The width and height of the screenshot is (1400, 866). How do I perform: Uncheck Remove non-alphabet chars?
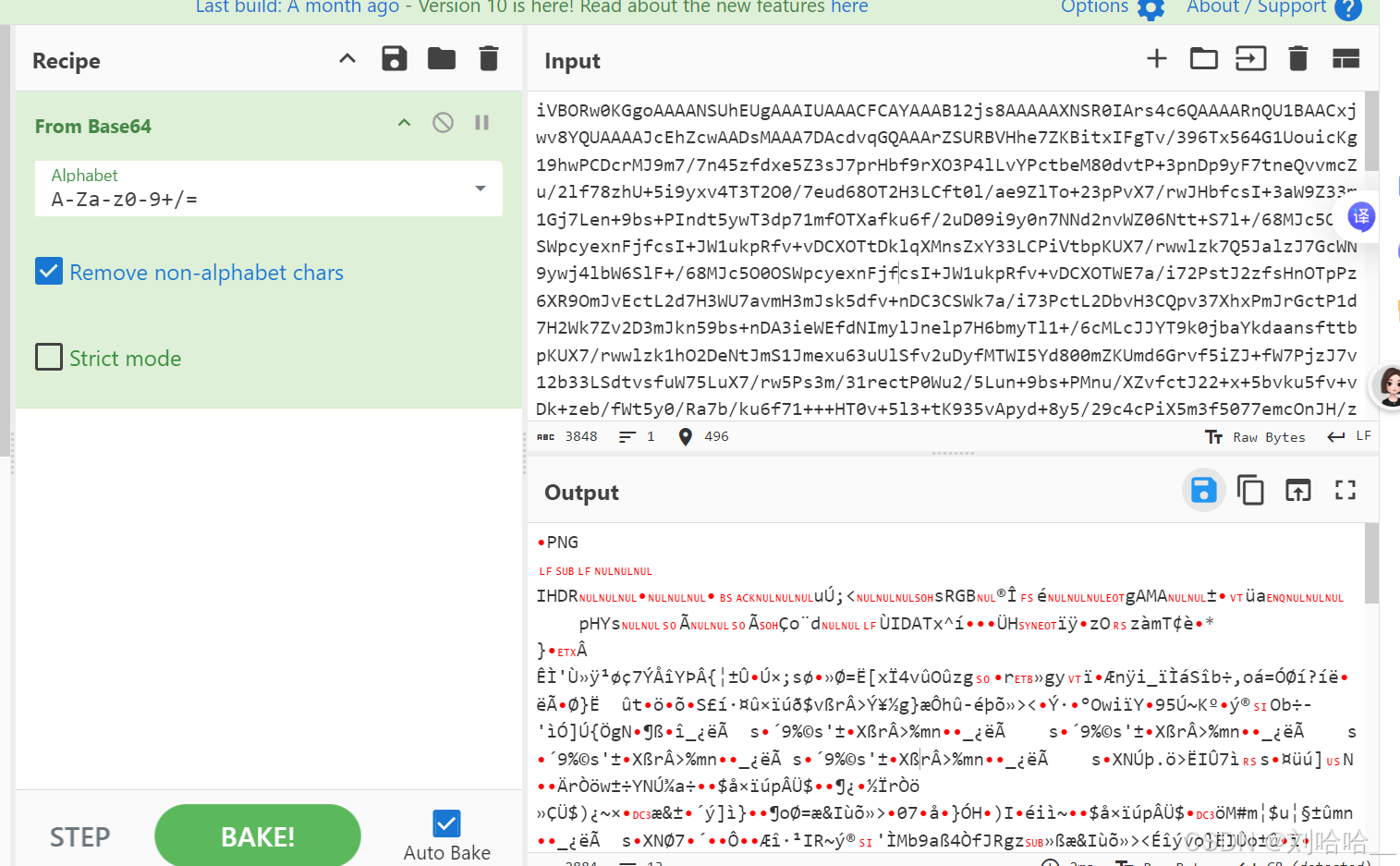[x=49, y=271]
